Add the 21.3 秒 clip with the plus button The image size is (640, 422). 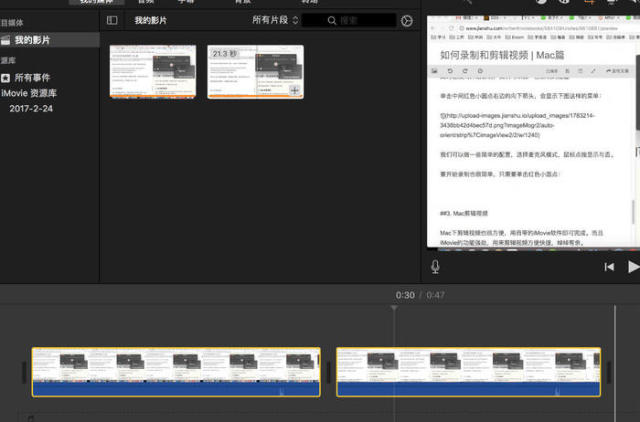[295, 90]
